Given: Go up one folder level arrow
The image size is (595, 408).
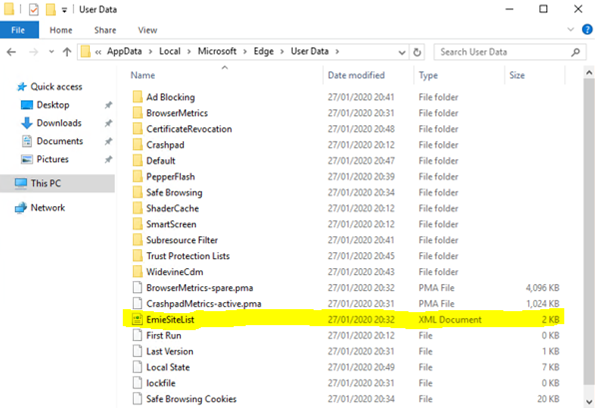Looking at the screenshot, I should pyautogui.click(x=67, y=52).
